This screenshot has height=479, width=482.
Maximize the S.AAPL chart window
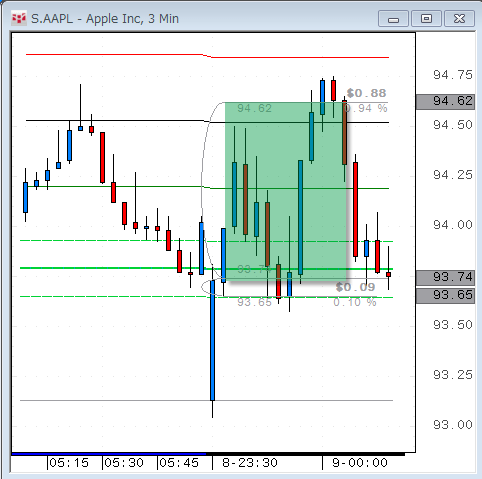coord(426,19)
